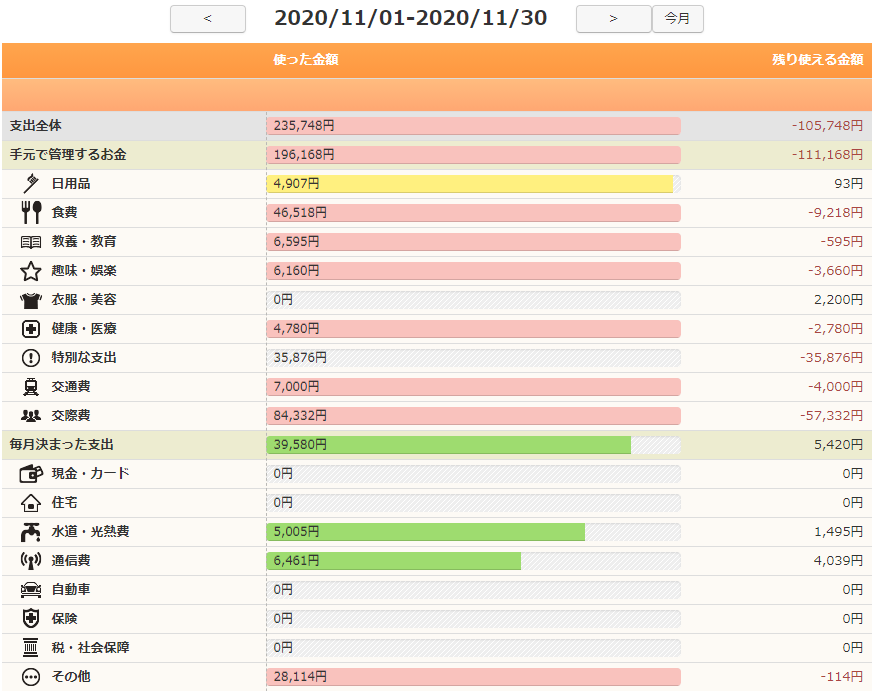The image size is (887, 700).
Task: Select the 日用品 pencil-and-goods icon
Action: click(28, 183)
